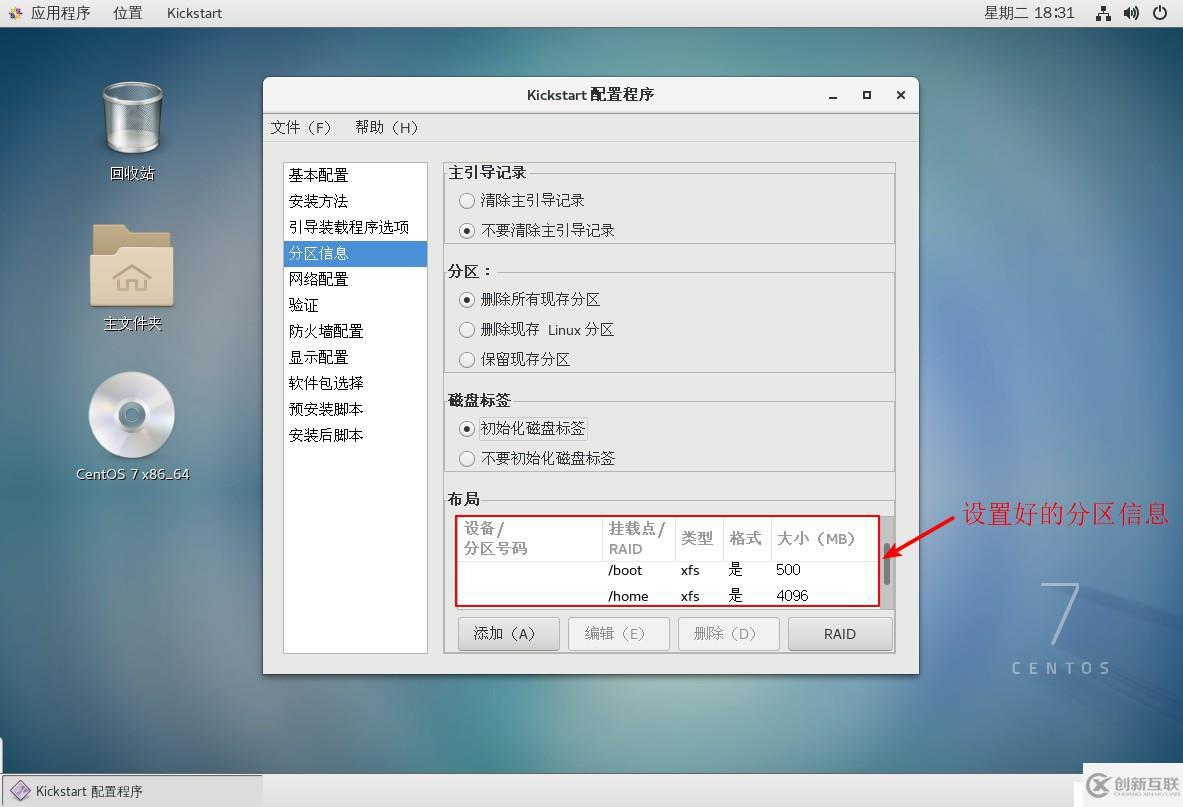
Task: Go to 显示配置 section
Action: 355,357
